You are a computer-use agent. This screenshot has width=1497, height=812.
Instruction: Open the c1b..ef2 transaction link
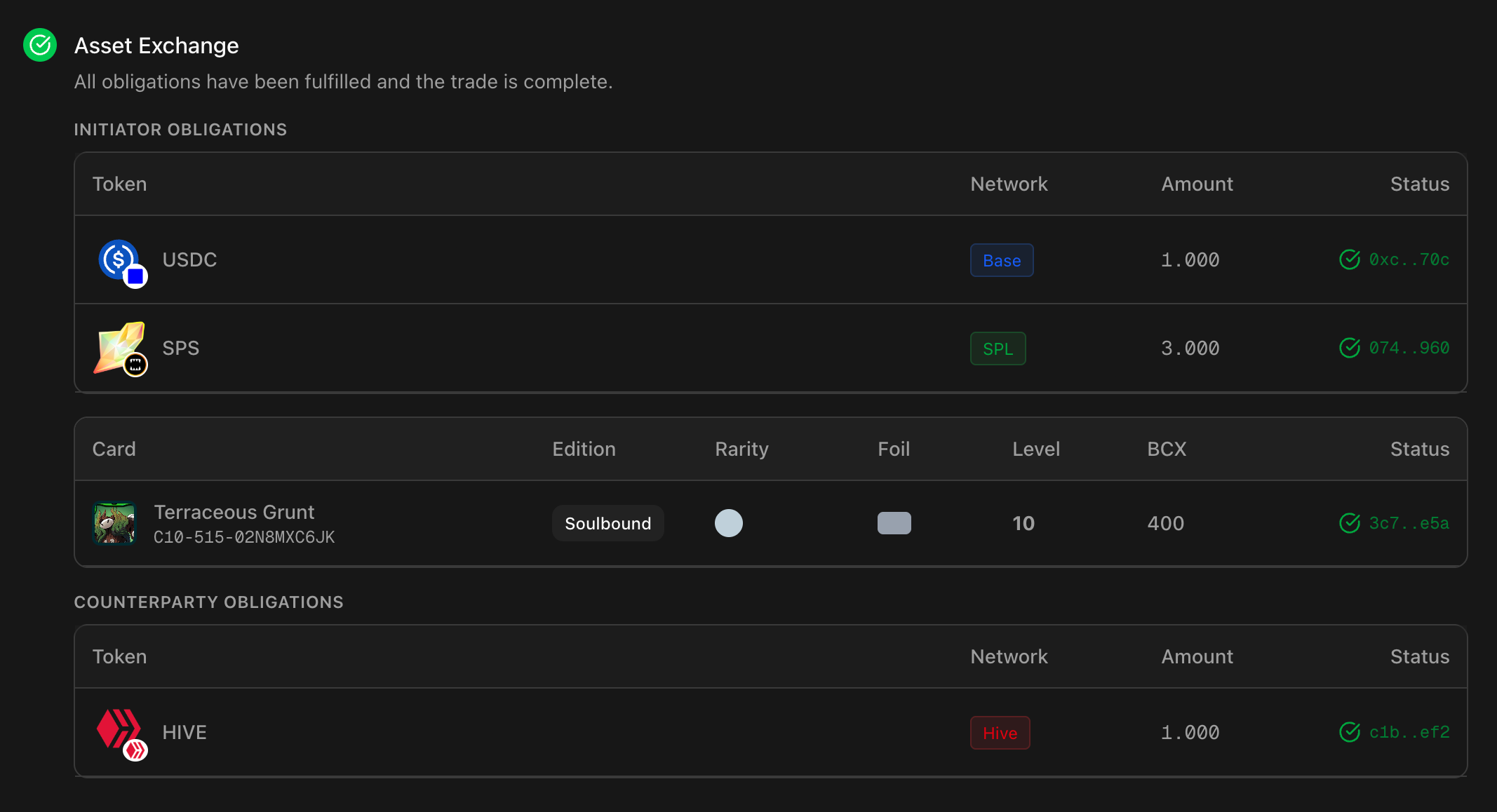tap(1409, 732)
